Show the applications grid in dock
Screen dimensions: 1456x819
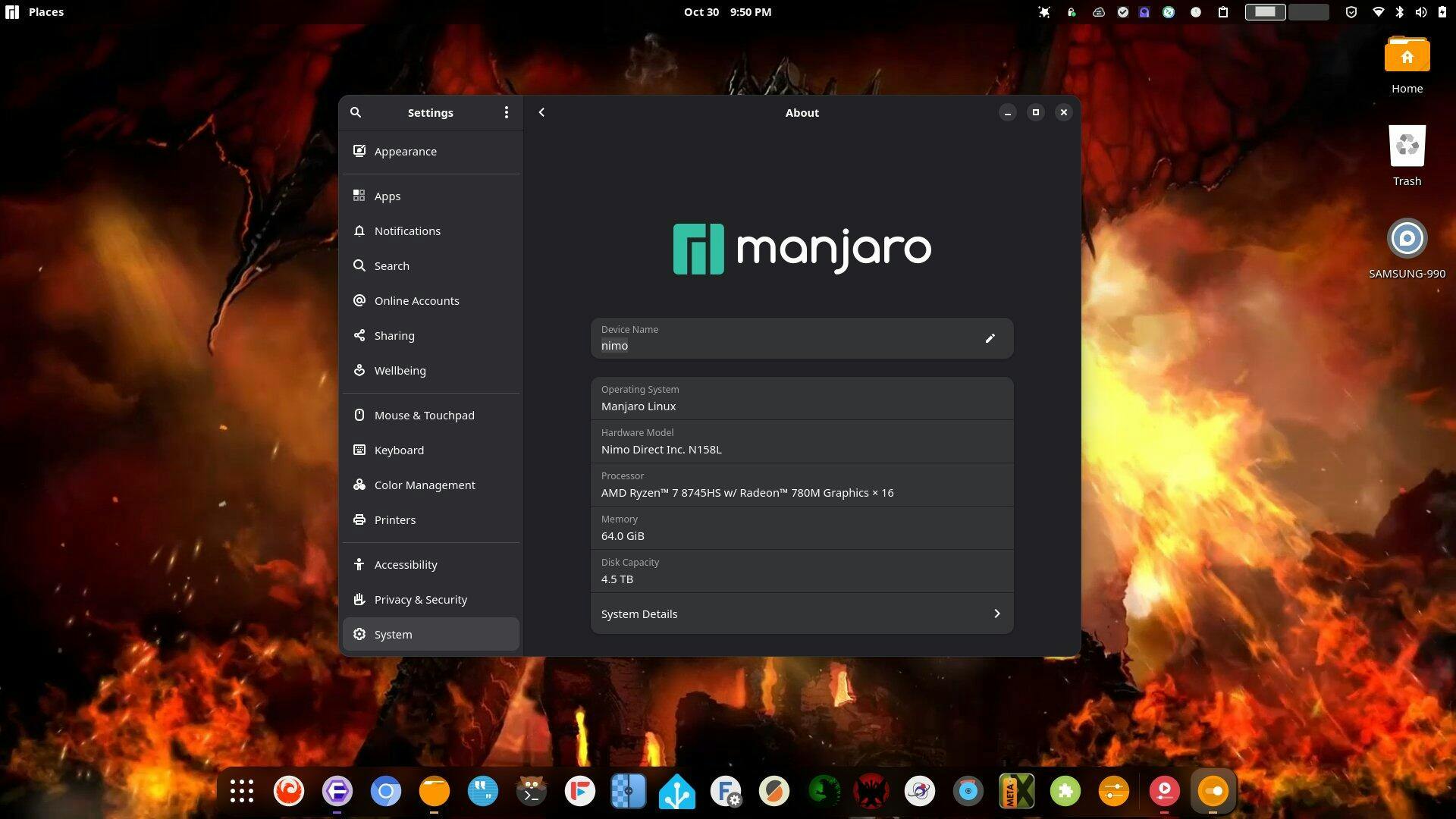241,792
